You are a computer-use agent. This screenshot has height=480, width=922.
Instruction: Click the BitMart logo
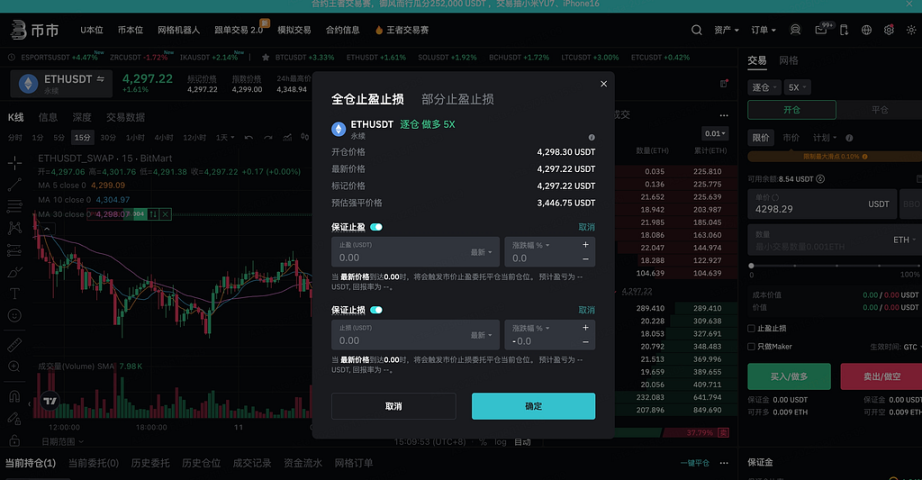(x=34, y=30)
